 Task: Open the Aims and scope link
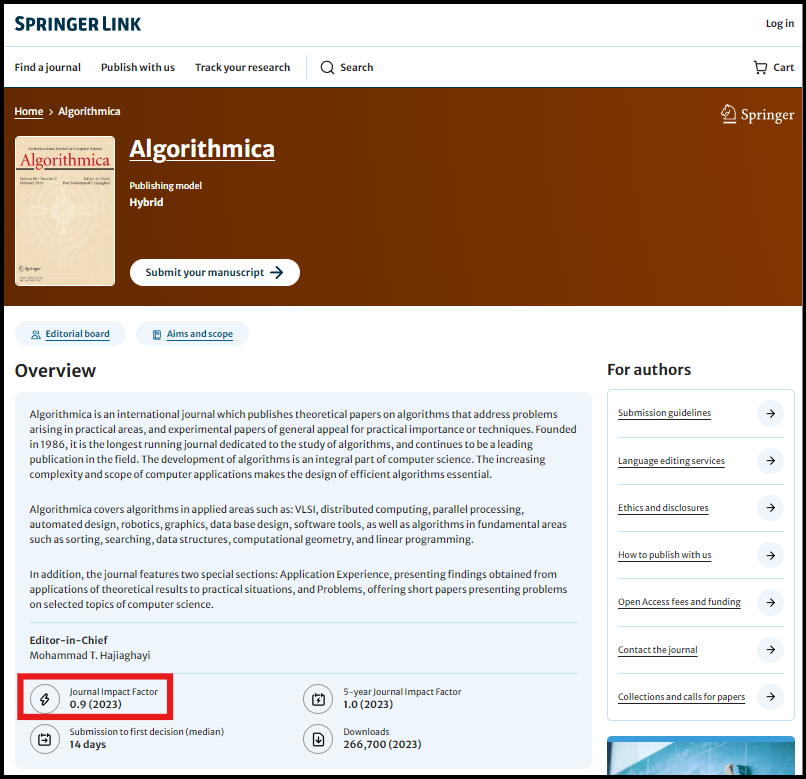coord(199,334)
